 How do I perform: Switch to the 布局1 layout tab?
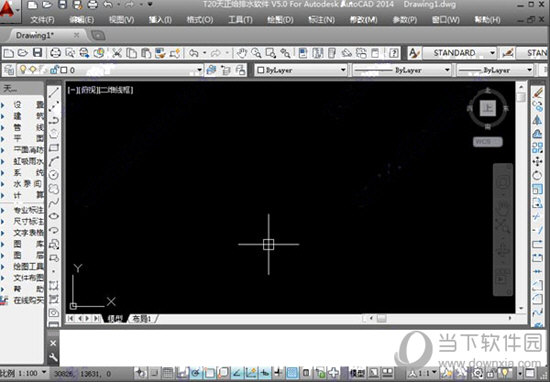click(142, 319)
